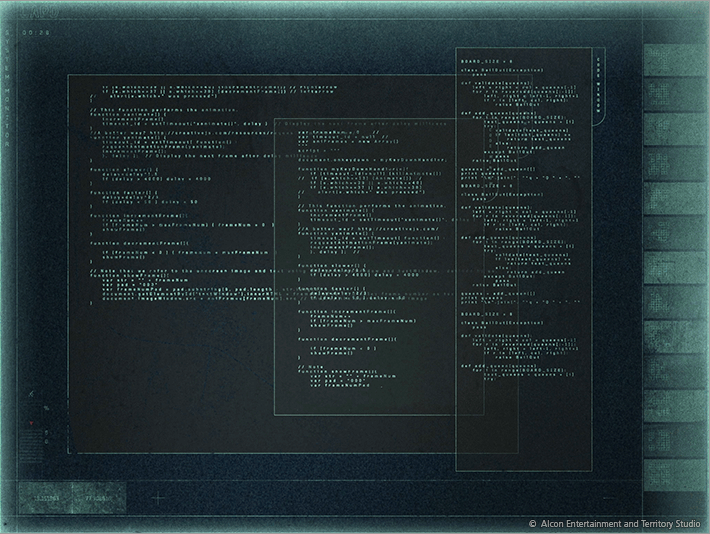The width and height of the screenshot is (710, 534).
Task: Select the first textured tab in bottom bar
Action: 46,496
